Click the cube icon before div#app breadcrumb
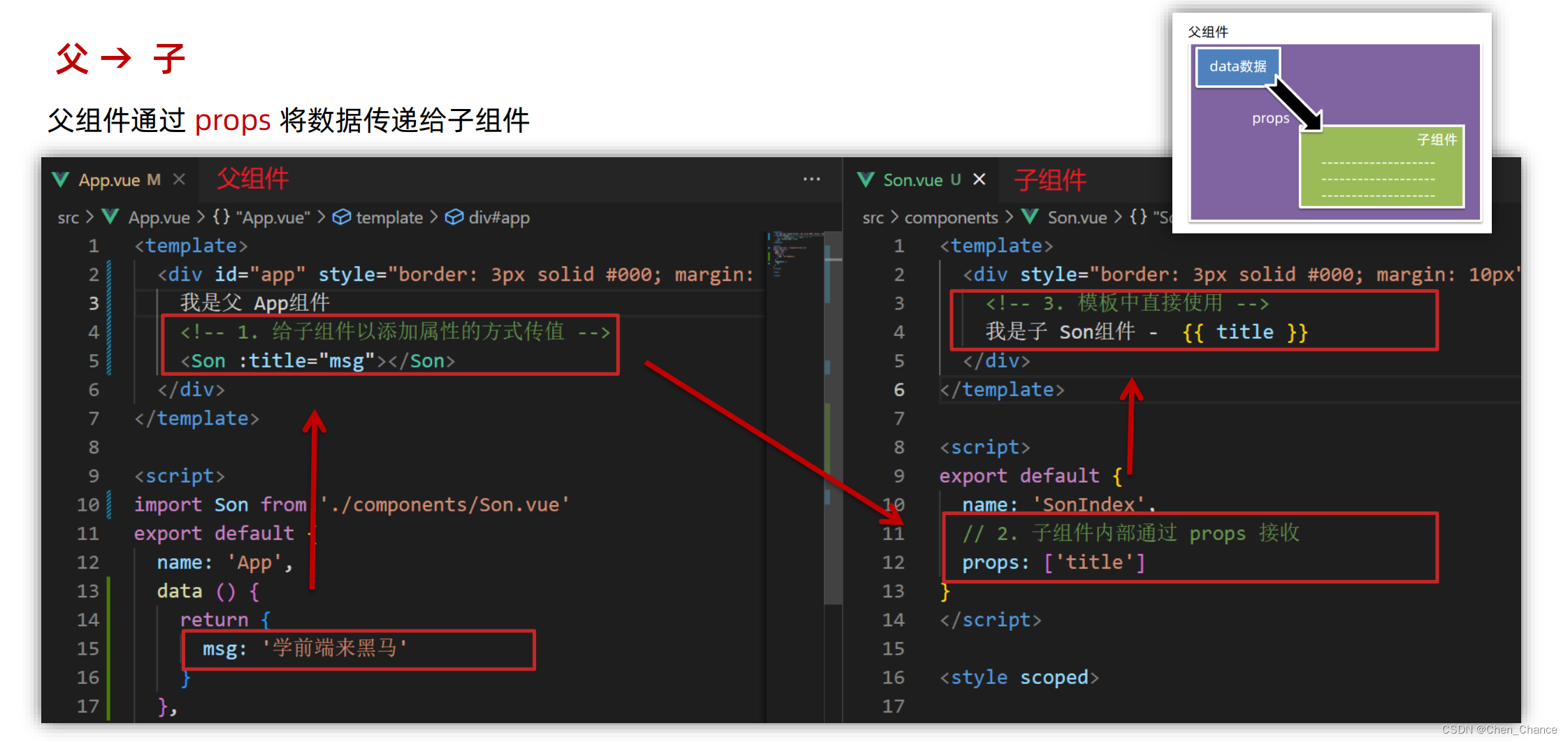Screen dimensions: 1568x742 pos(454,217)
